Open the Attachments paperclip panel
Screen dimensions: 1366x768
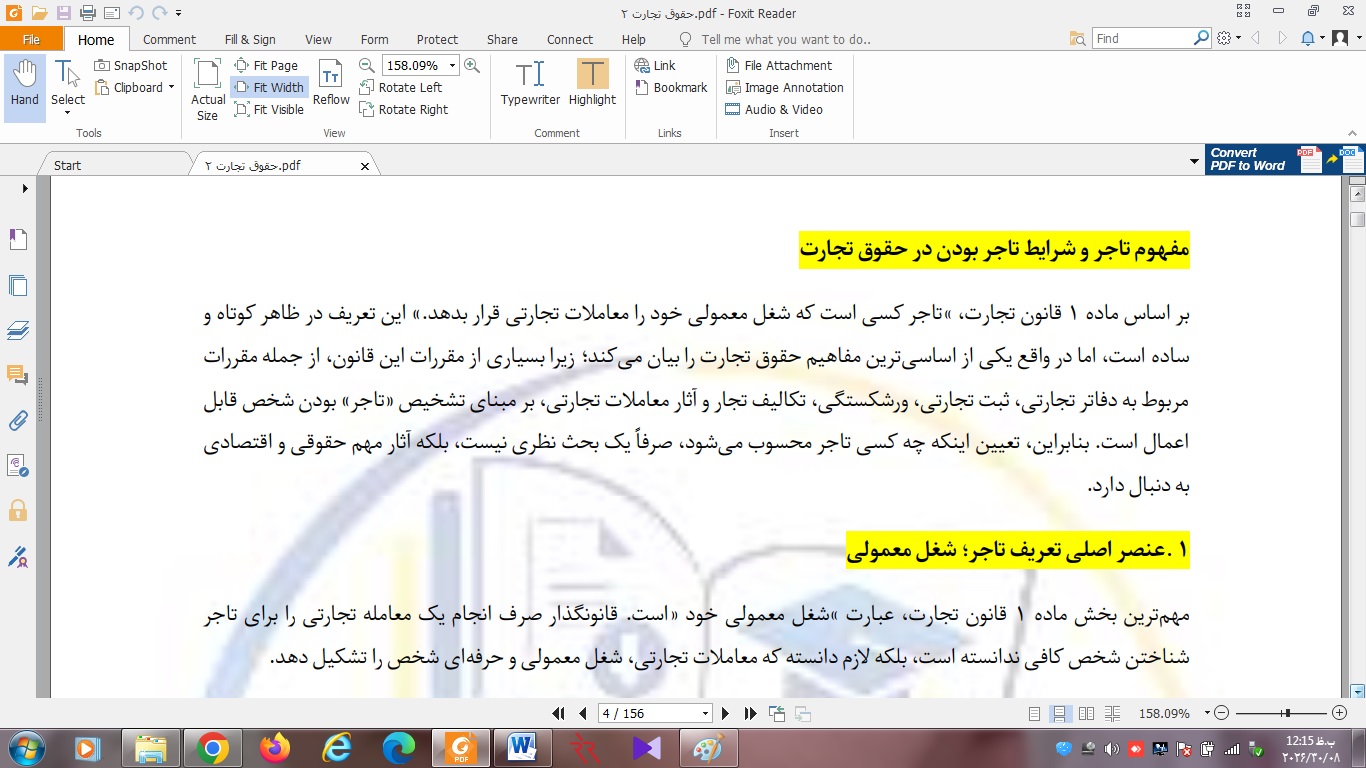tap(17, 420)
